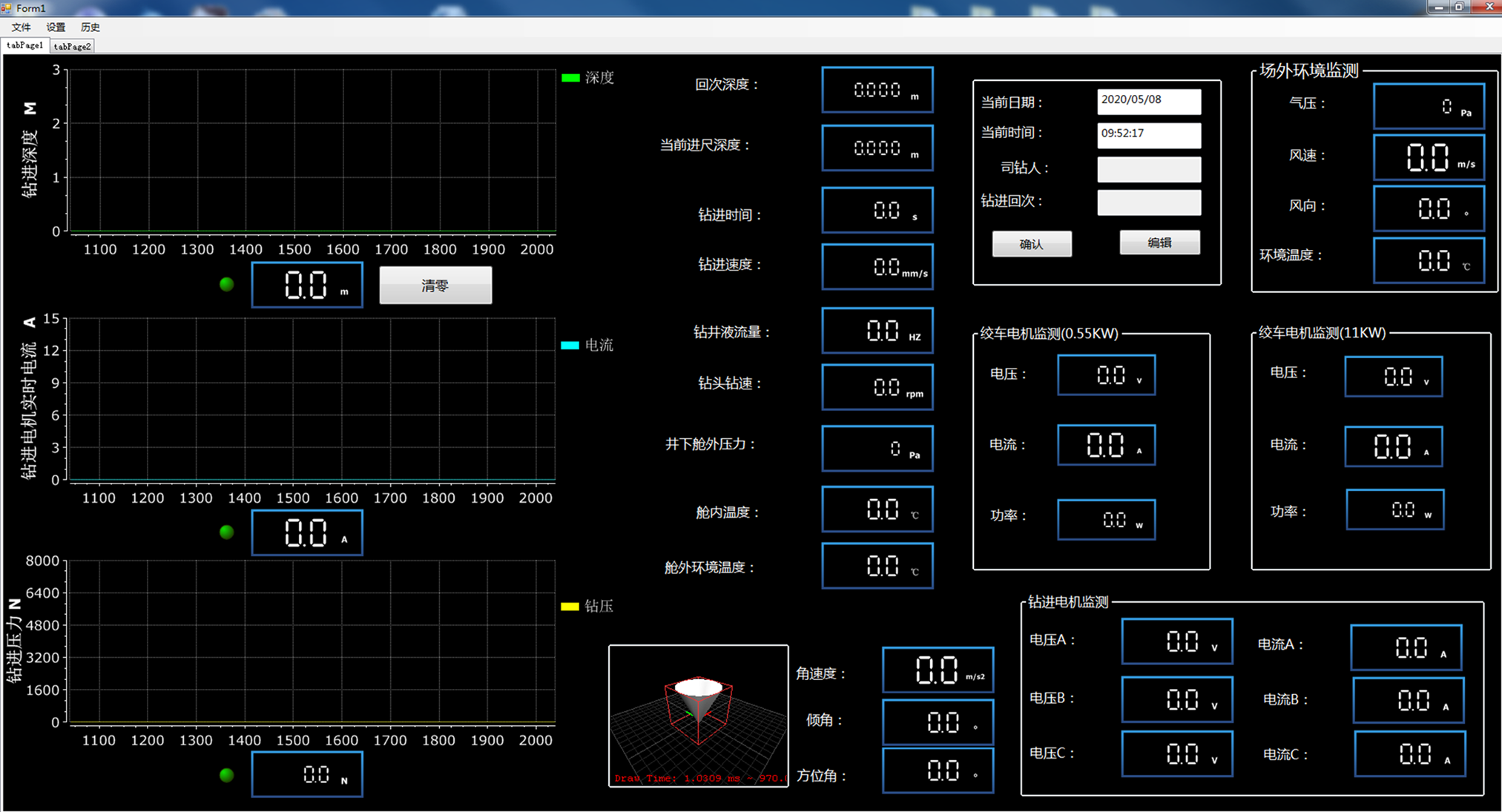Click the 风速 wind speed readout

1429,157
